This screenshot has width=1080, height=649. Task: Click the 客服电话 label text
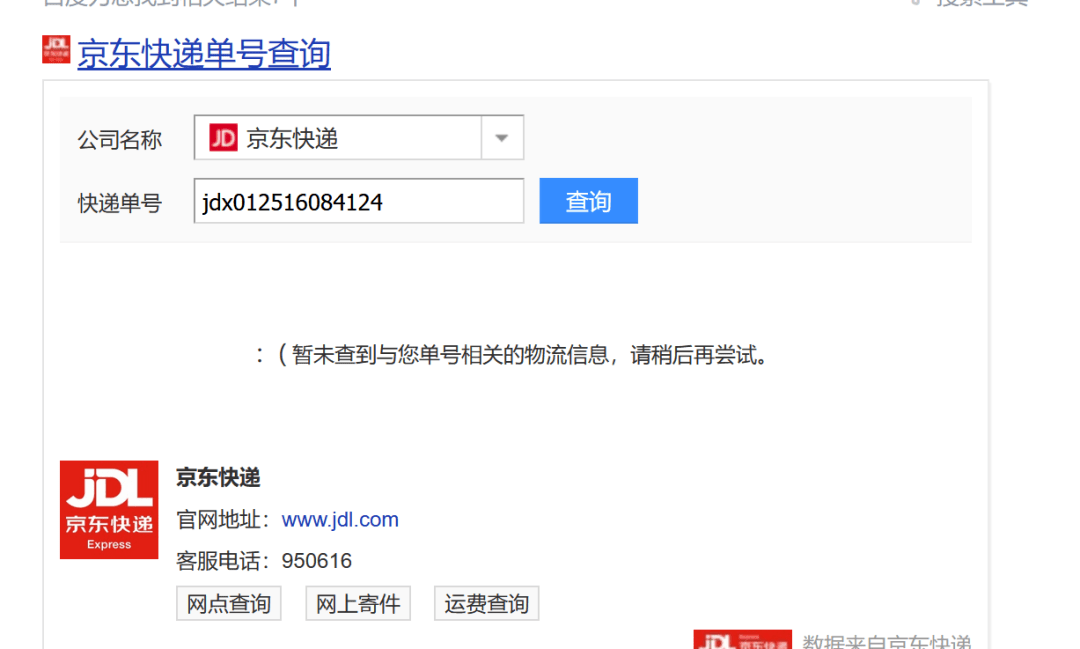point(223,561)
